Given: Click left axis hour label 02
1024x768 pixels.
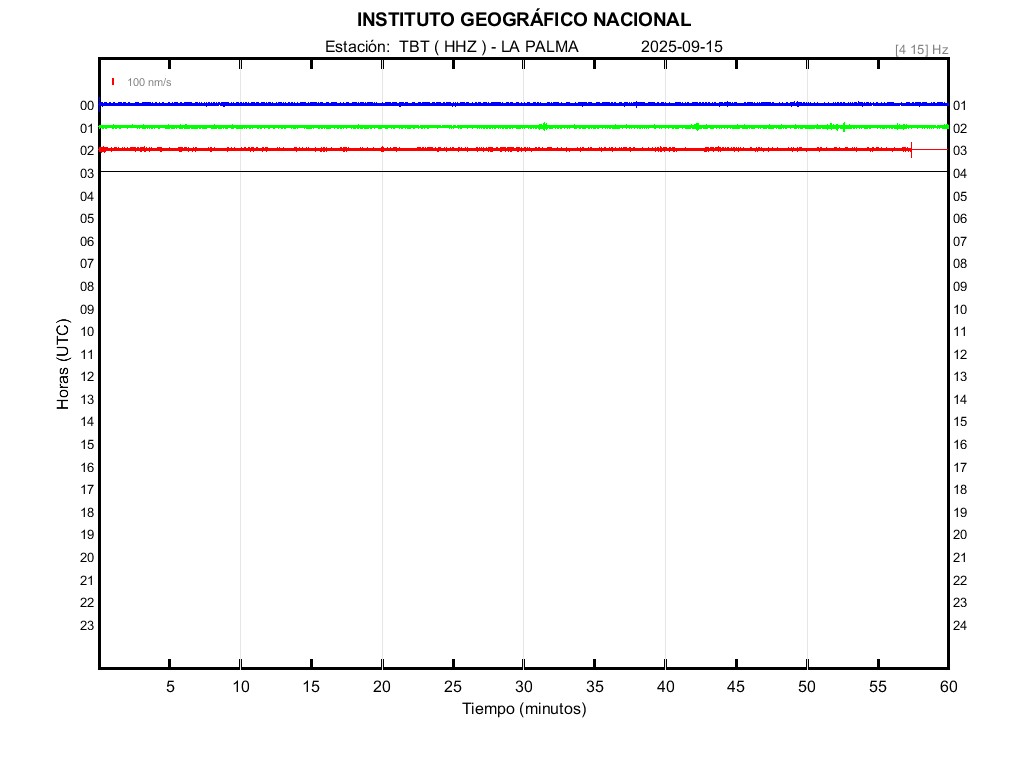Looking at the screenshot, I should click(87, 151).
